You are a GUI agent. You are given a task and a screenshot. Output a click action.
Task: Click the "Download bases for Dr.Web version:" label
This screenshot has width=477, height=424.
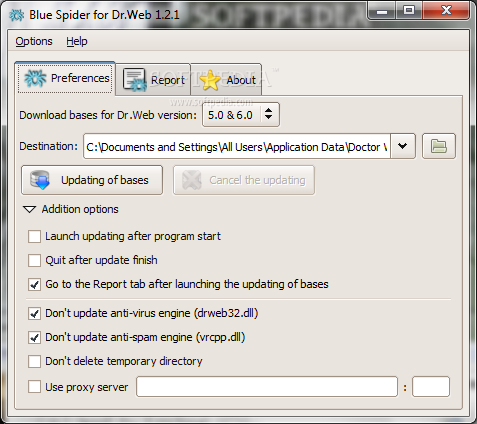tap(108, 115)
